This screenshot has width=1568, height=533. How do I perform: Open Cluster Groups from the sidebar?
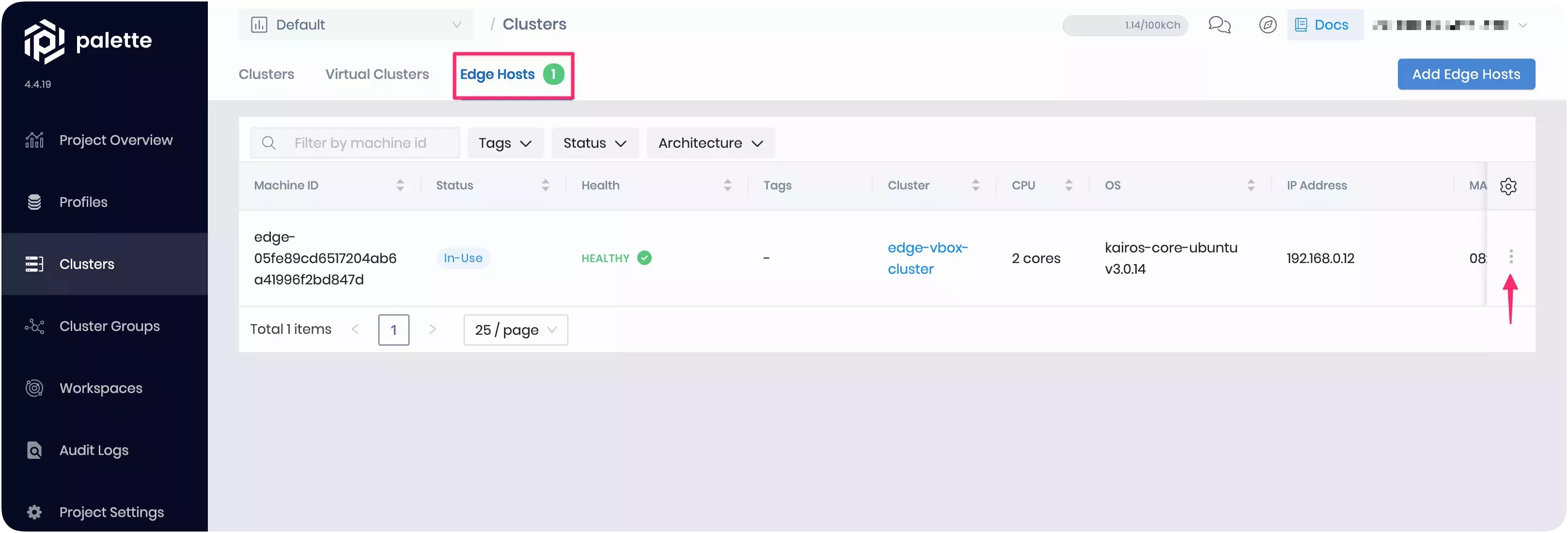pos(109,326)
